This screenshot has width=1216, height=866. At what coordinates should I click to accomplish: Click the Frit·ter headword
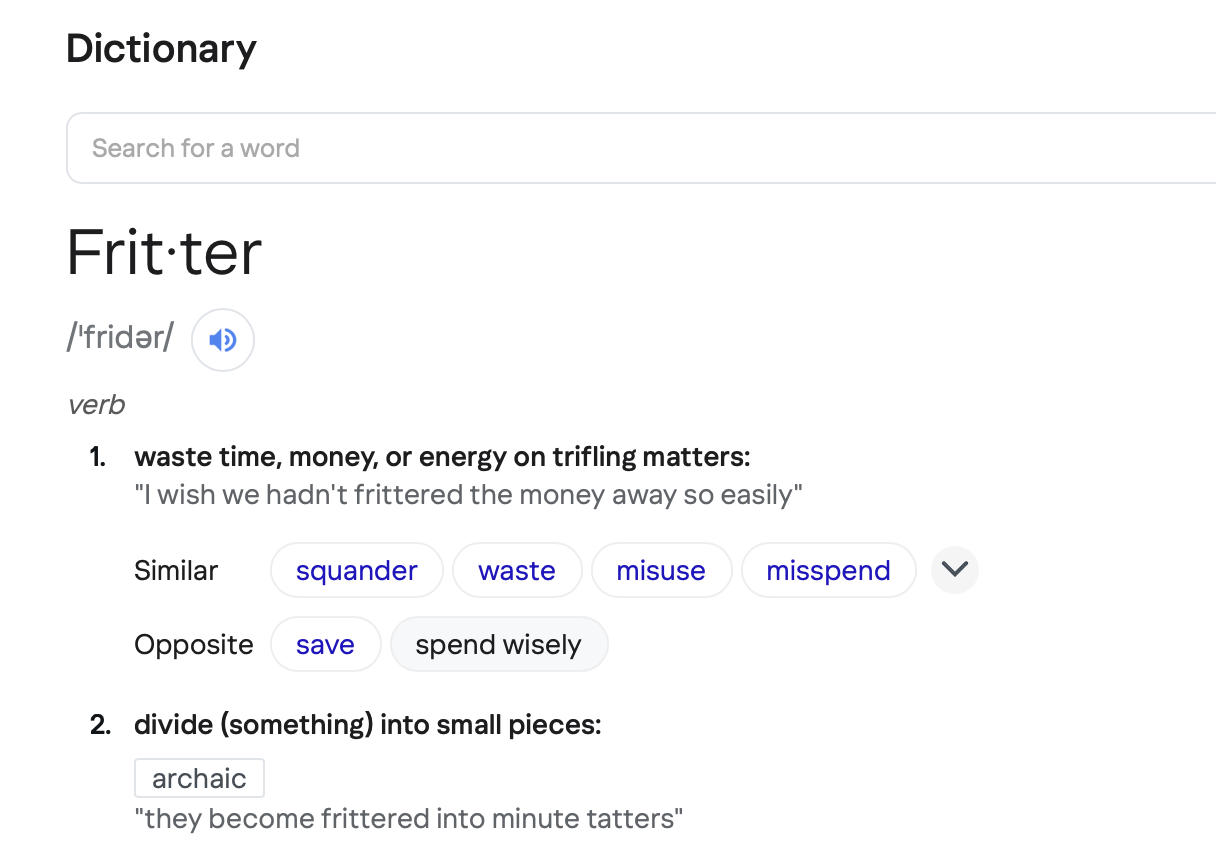click(x=164, y=252)
